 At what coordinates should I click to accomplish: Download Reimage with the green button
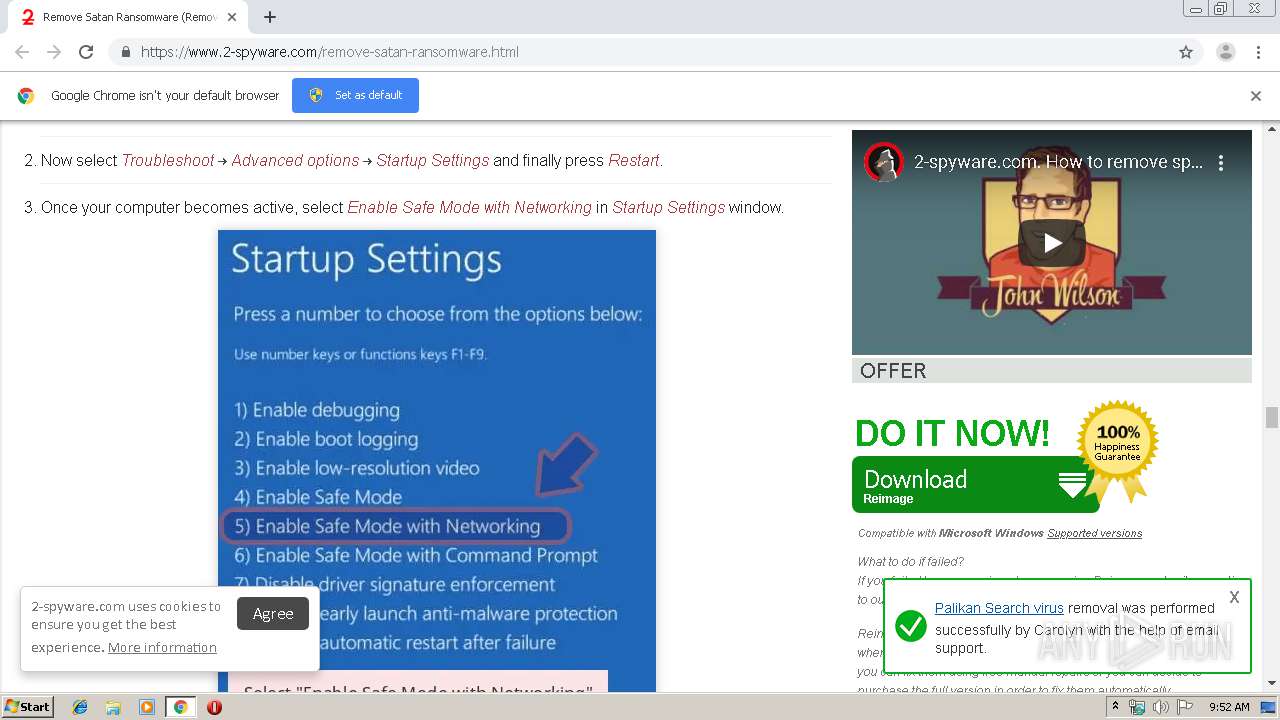tap(975, 485)
